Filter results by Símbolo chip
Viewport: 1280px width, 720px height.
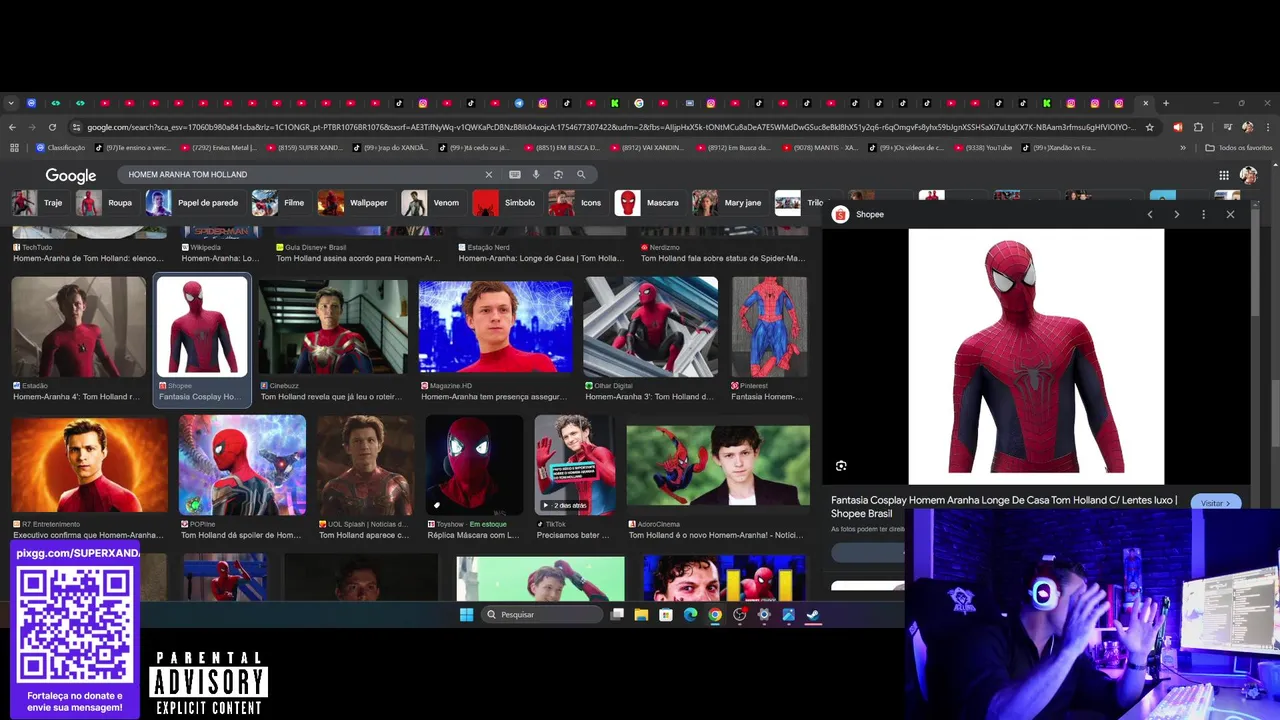coord(505,203)
